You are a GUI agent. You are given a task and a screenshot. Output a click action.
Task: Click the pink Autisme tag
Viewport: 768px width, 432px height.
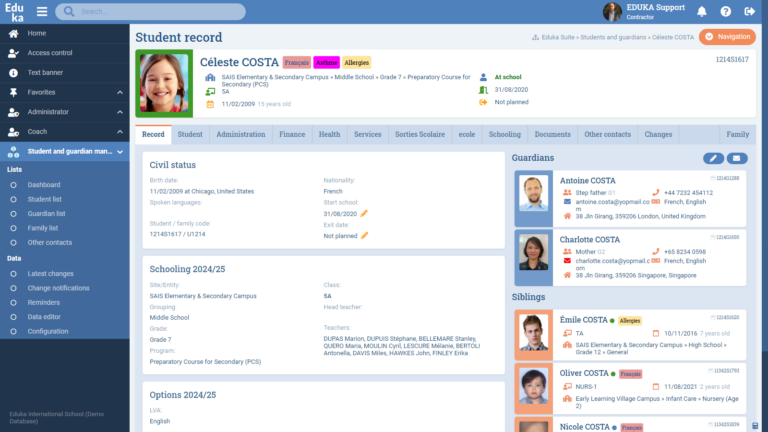pyautogui.click(x=326, y=62)
